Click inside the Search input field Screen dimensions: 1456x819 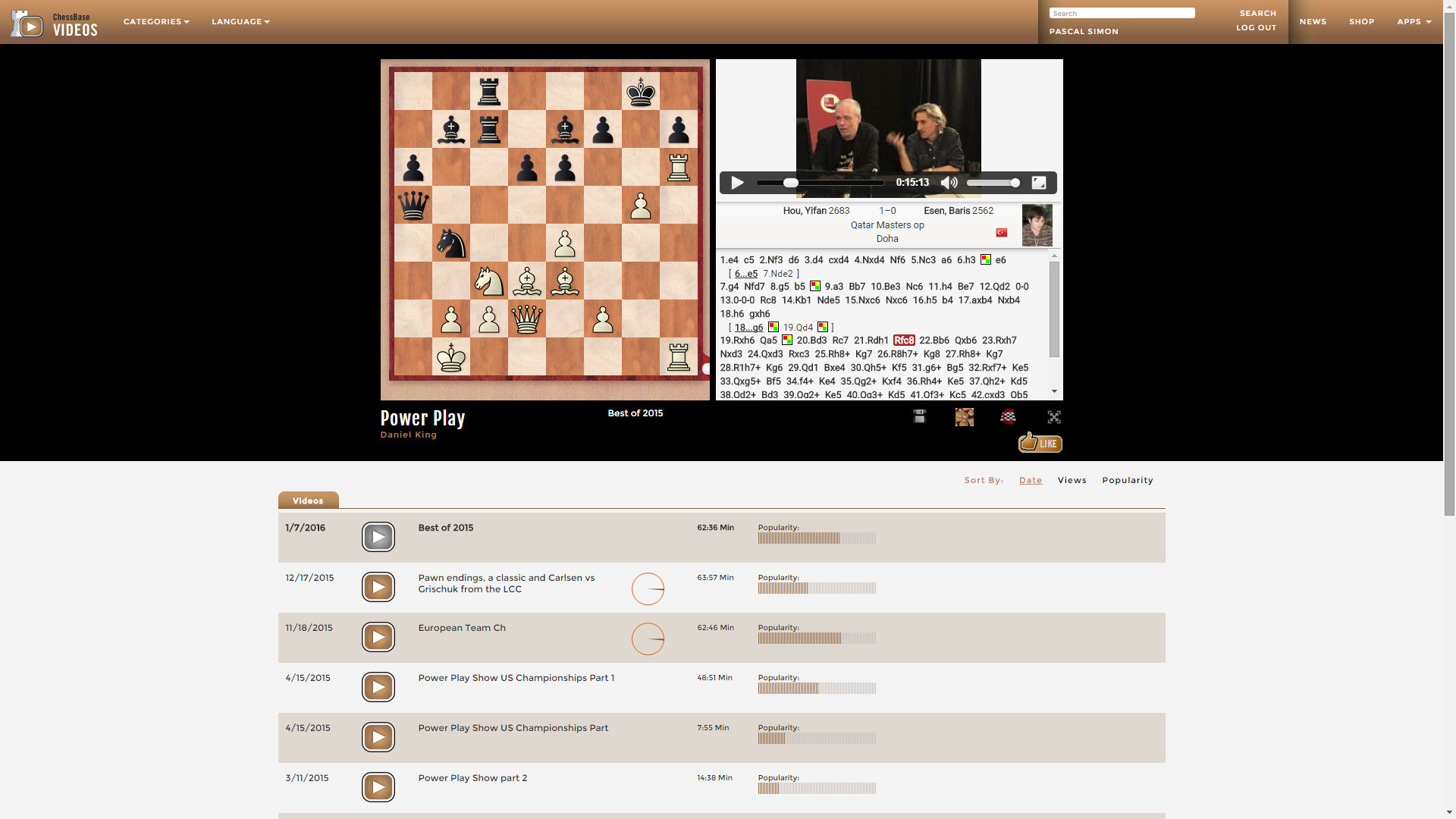point(1122,13)
